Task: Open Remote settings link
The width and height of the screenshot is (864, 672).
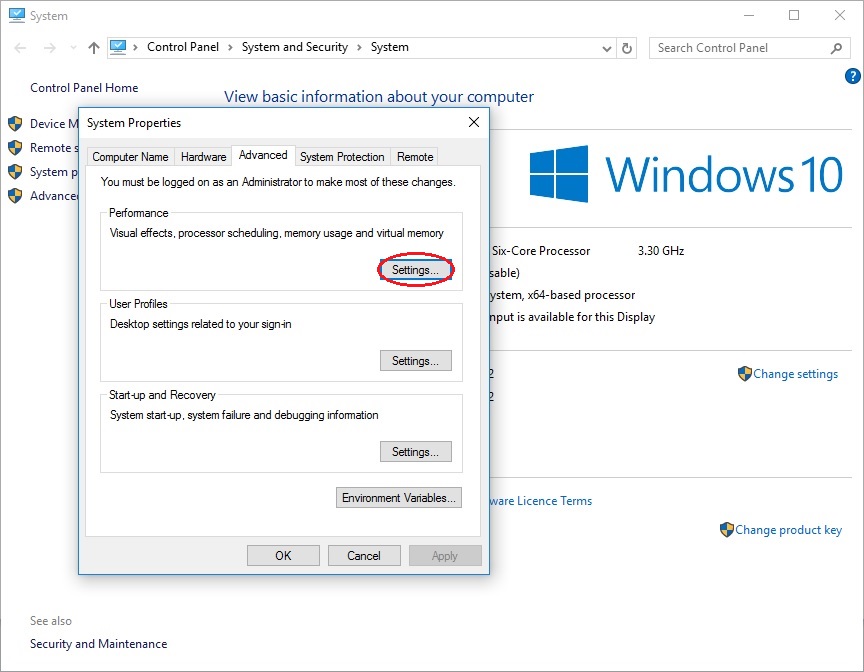Action: click(54, 148)
